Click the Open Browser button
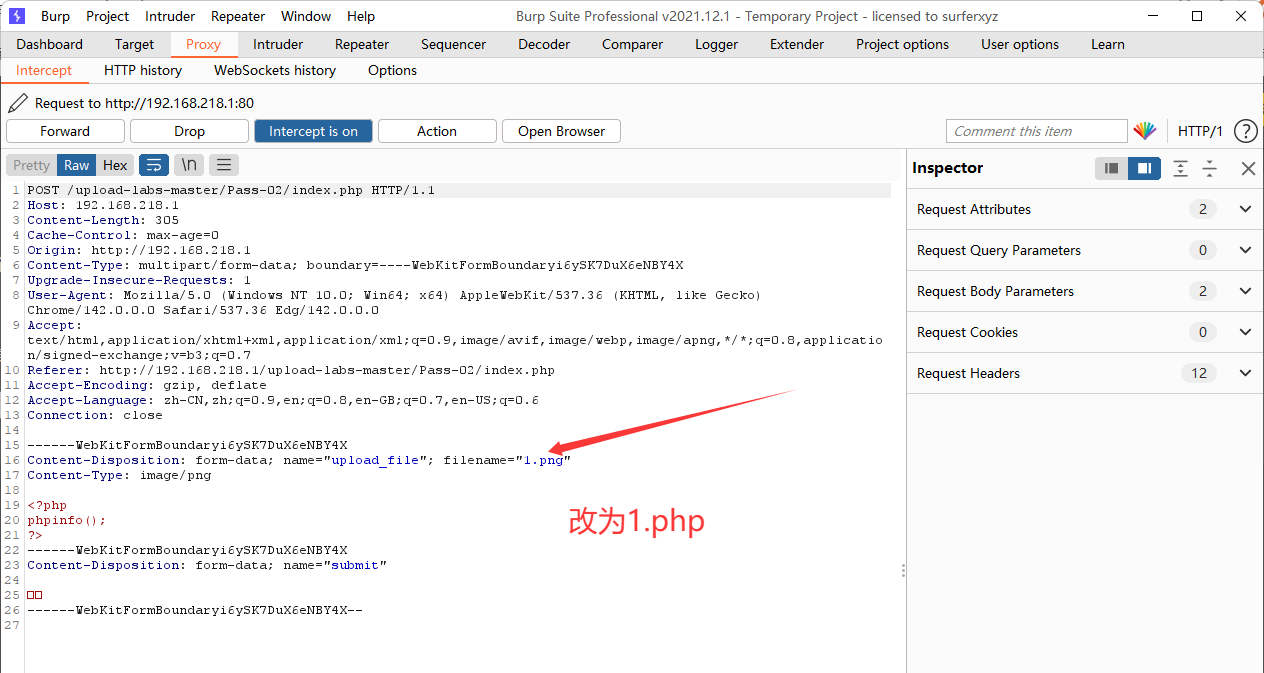The width and height of the screenshot is (1264, 673). coord(561,131)
